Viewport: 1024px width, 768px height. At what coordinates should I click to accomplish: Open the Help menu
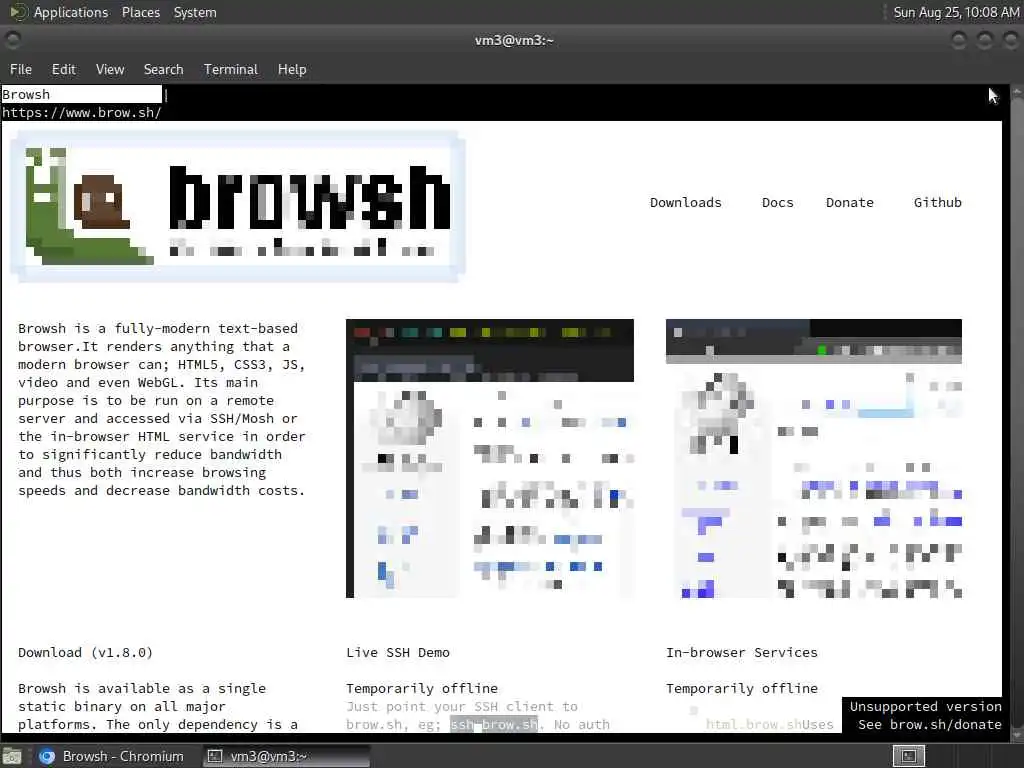coord(292,69)
